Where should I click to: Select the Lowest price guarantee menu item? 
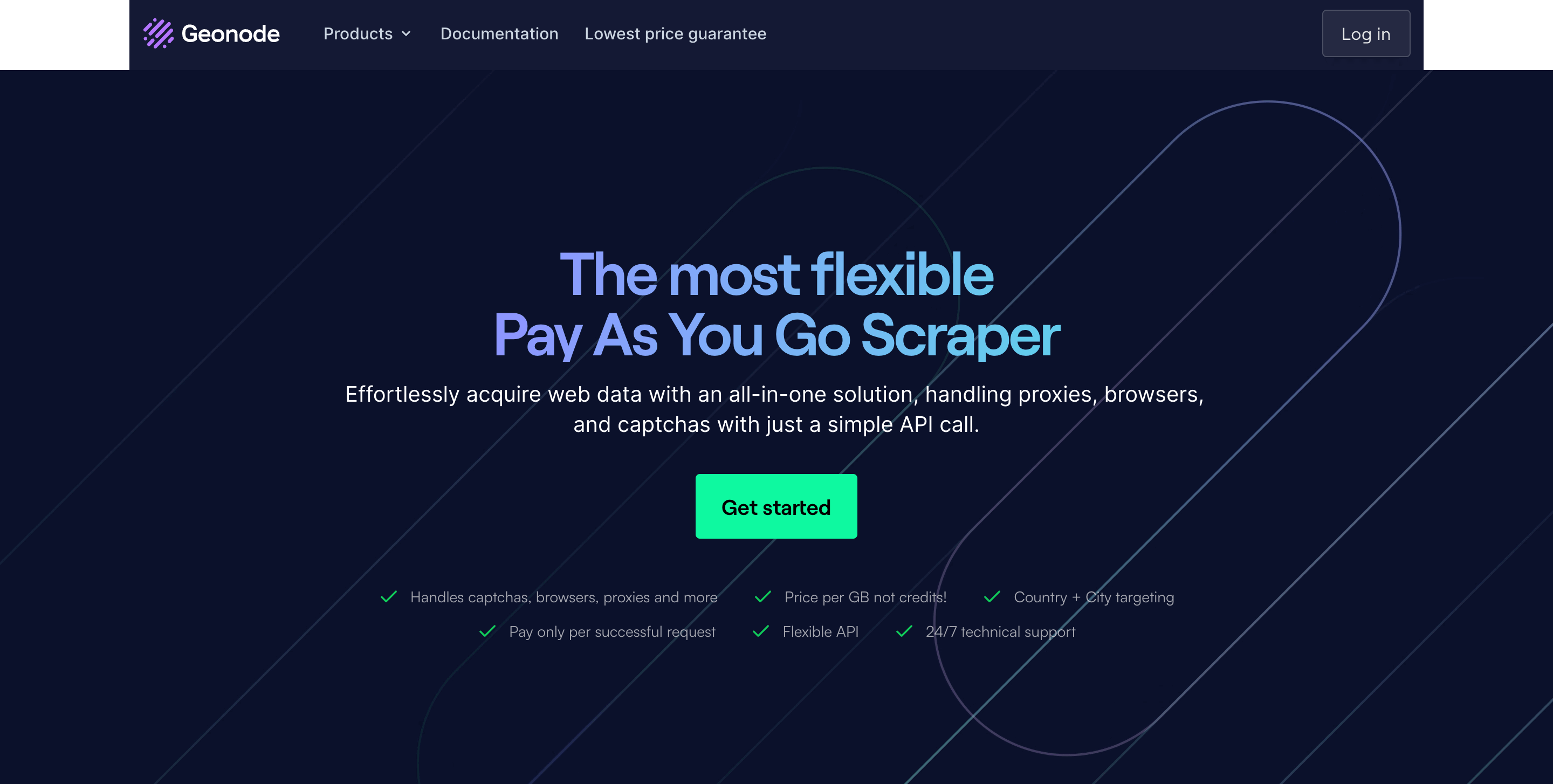[x=676, y=33]
